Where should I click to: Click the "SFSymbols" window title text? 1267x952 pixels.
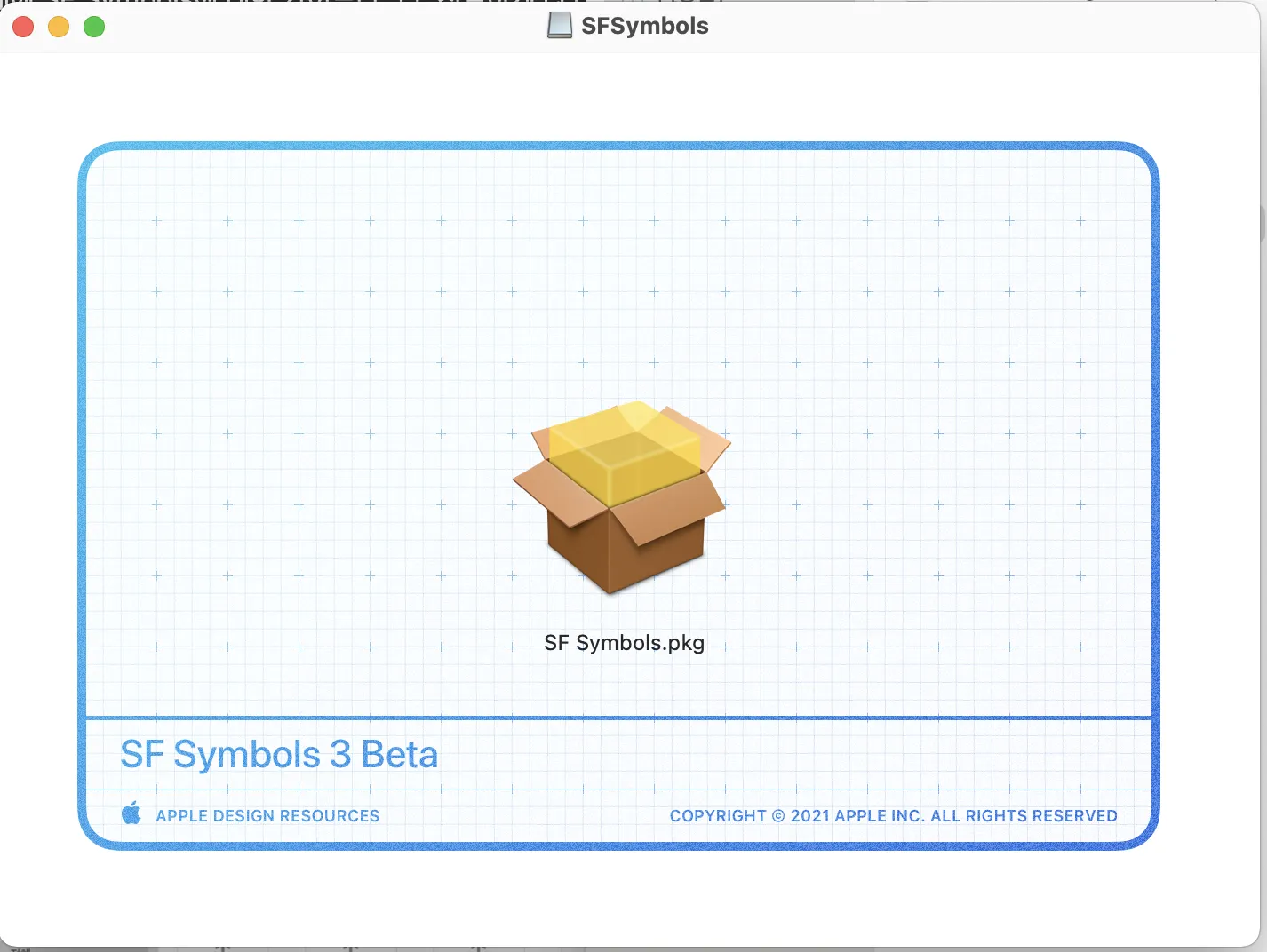pos(645,26)
